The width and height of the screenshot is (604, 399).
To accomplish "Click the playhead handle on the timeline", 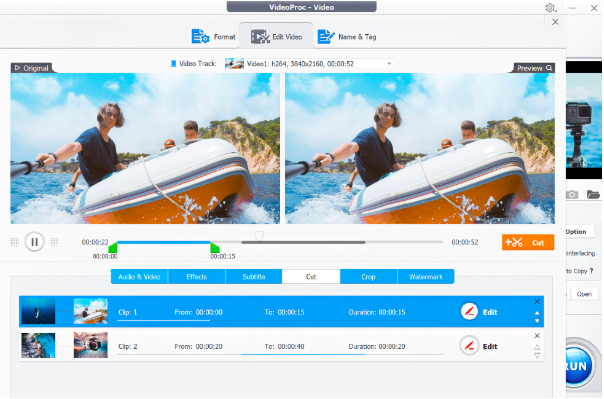I will (259, 235).
